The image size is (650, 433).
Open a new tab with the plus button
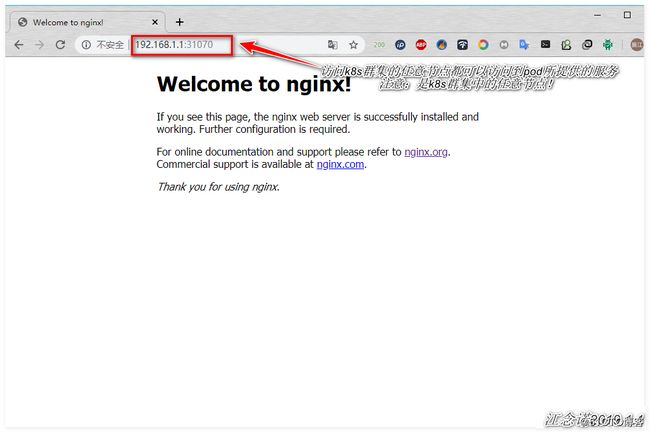(x=179, y=22)
